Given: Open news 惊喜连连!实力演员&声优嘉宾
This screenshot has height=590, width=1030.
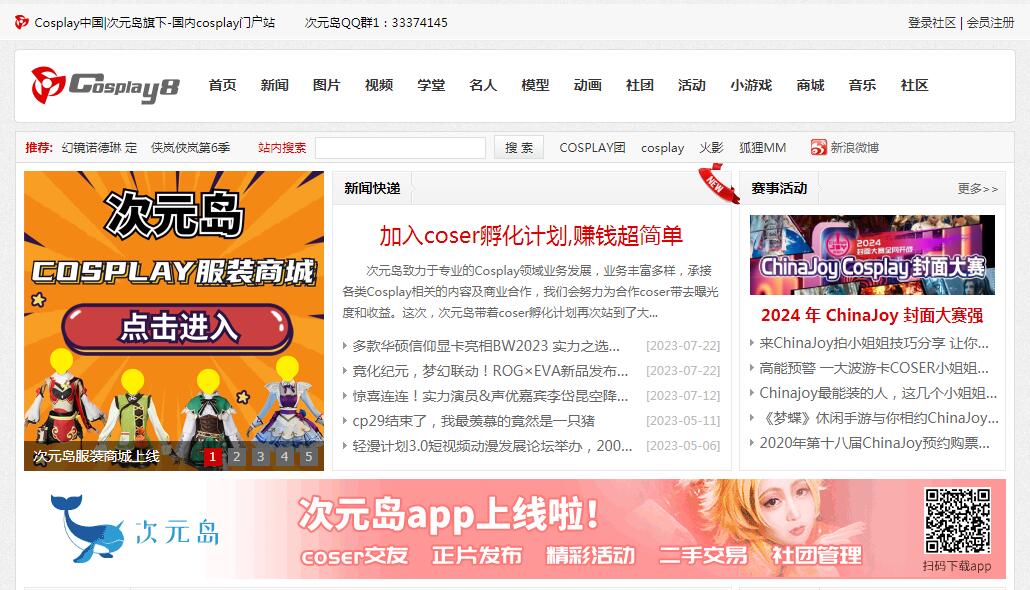Looking at the screenshot, I should point(490,396).
